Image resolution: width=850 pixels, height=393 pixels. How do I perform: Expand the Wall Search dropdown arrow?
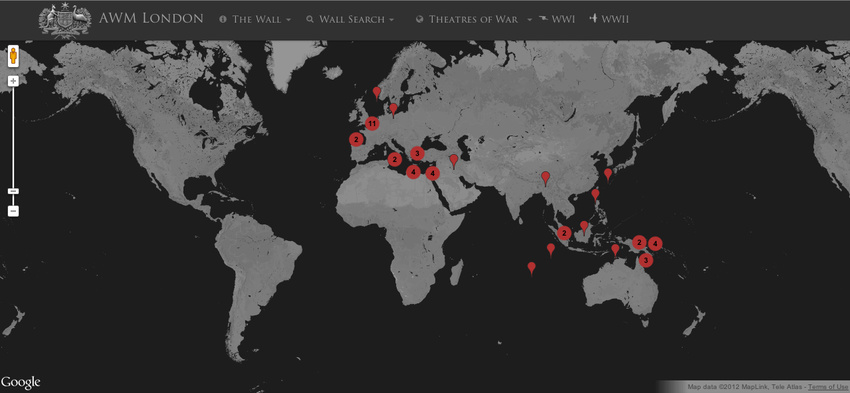point(391,20)
